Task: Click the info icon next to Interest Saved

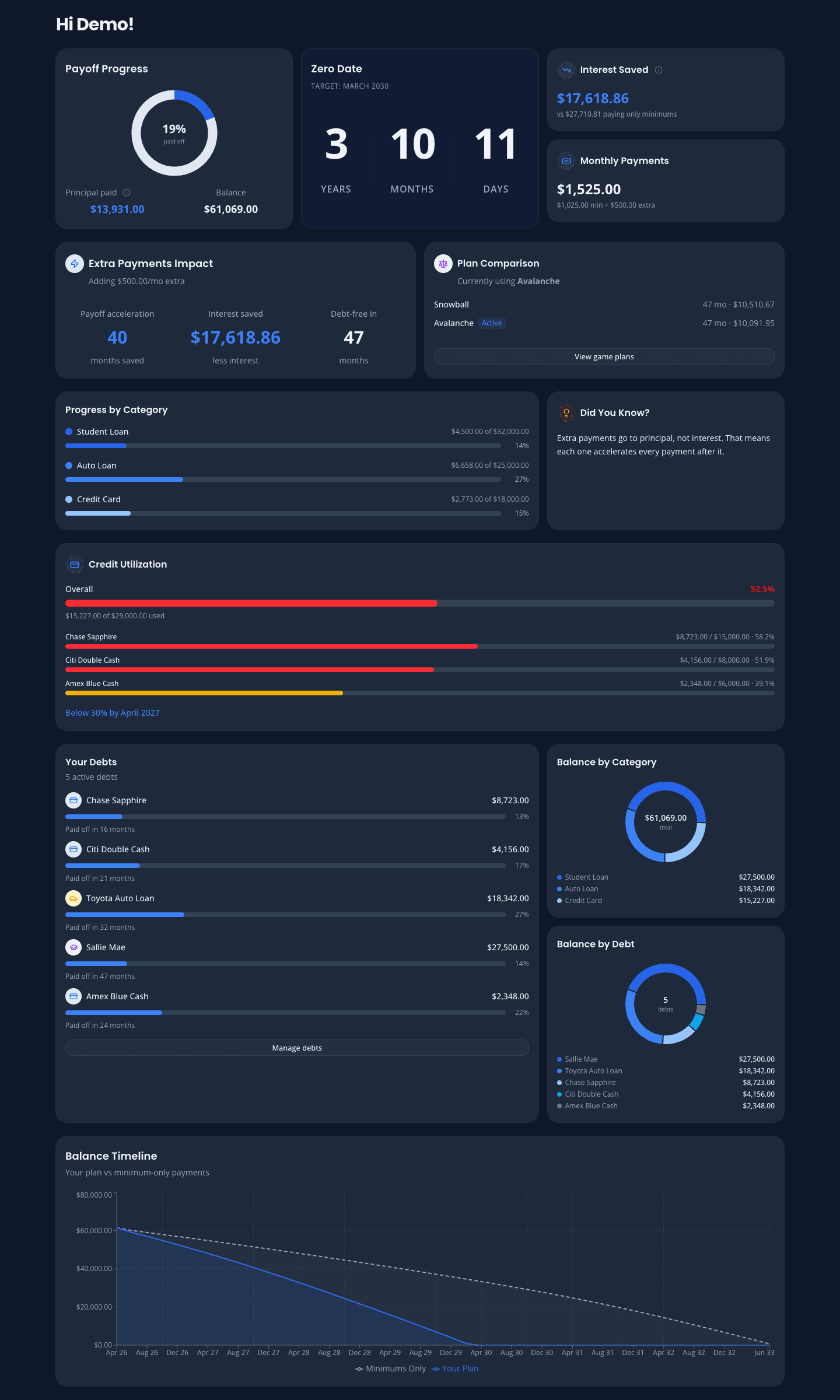Action: click(659, 70)
